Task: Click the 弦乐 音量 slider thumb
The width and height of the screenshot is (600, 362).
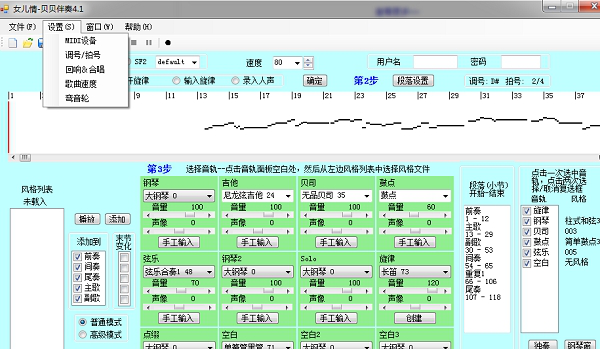Action: tap(181, 291)
